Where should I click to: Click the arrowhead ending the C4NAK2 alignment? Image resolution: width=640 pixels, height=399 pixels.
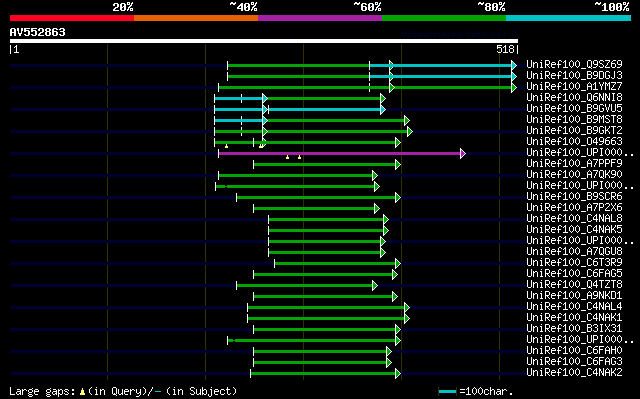(x=398, y=373)
